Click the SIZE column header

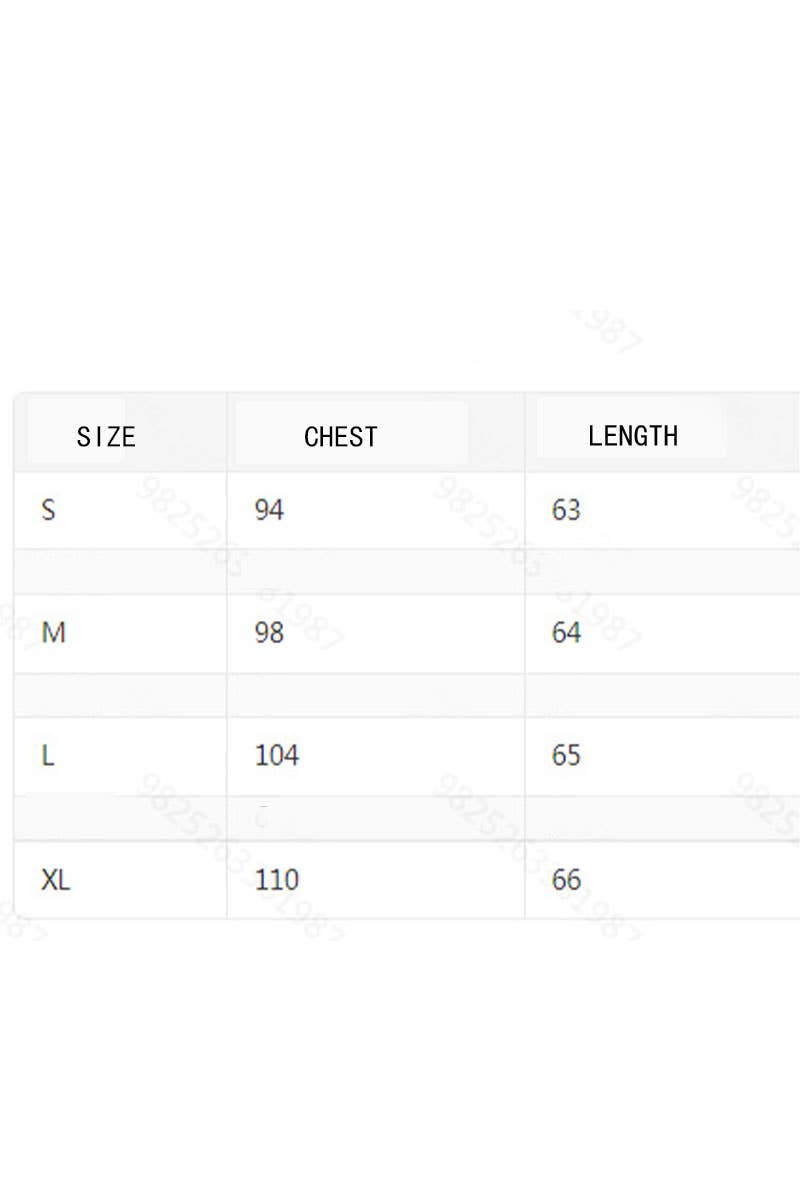(106, 437)
